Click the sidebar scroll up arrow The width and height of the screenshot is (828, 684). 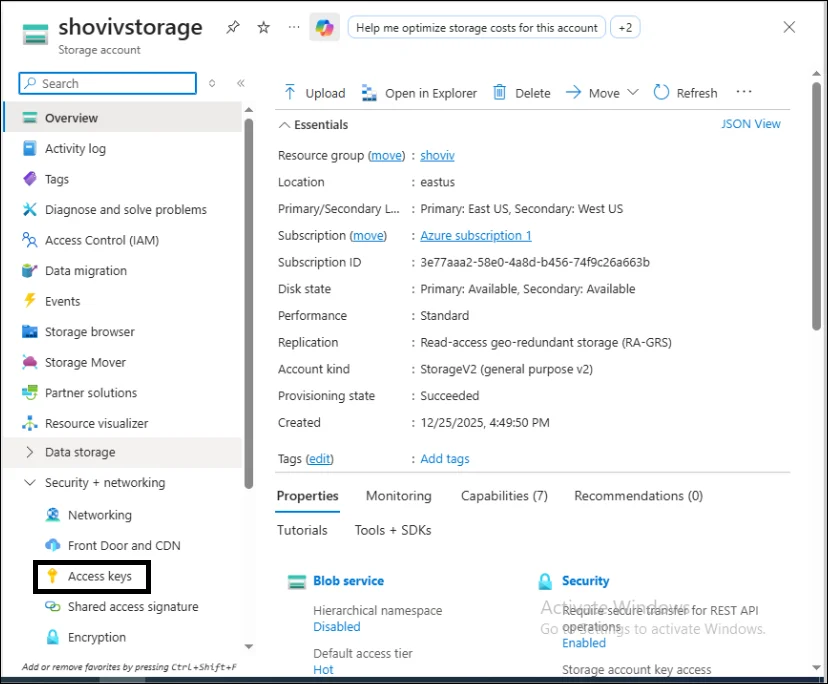pyautogui.click(x=249, y=110)
